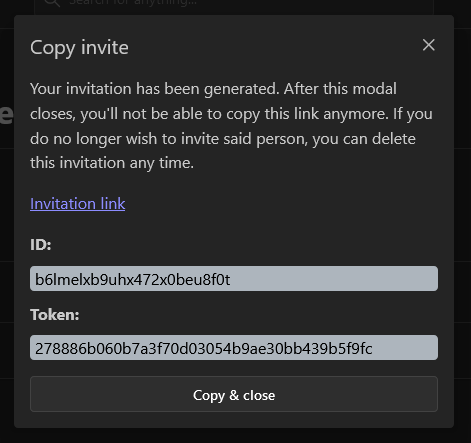Open the Invitation link
The height and width of the screenshot is (443, 471).
(x=78, y=204)
